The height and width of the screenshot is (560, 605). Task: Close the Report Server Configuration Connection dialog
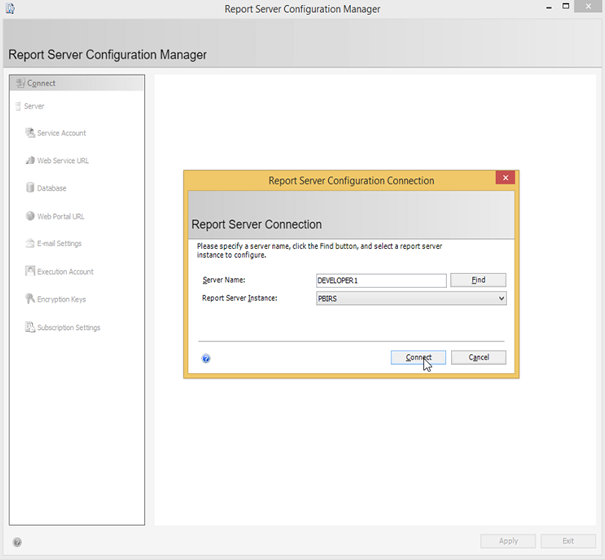coord(505,178)
